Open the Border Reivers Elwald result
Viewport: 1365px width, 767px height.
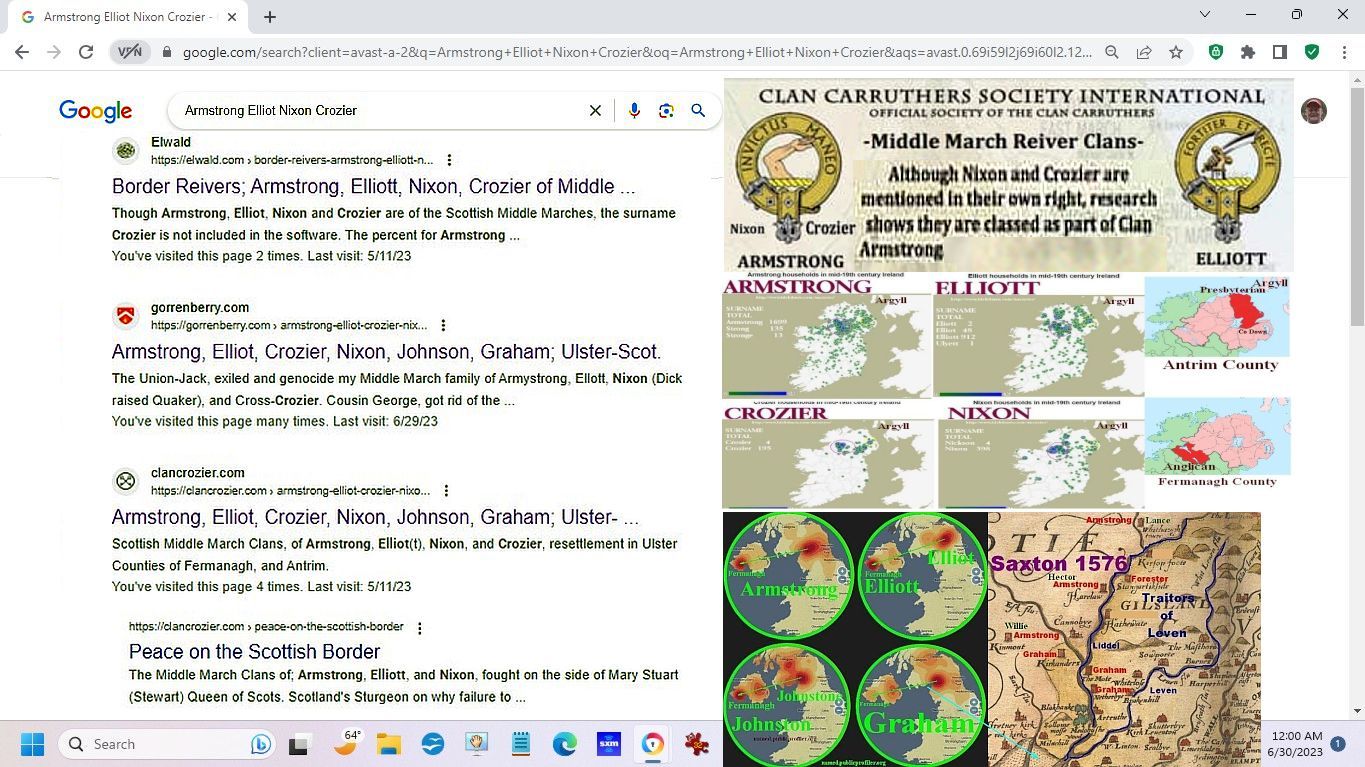tap(373, 187)
